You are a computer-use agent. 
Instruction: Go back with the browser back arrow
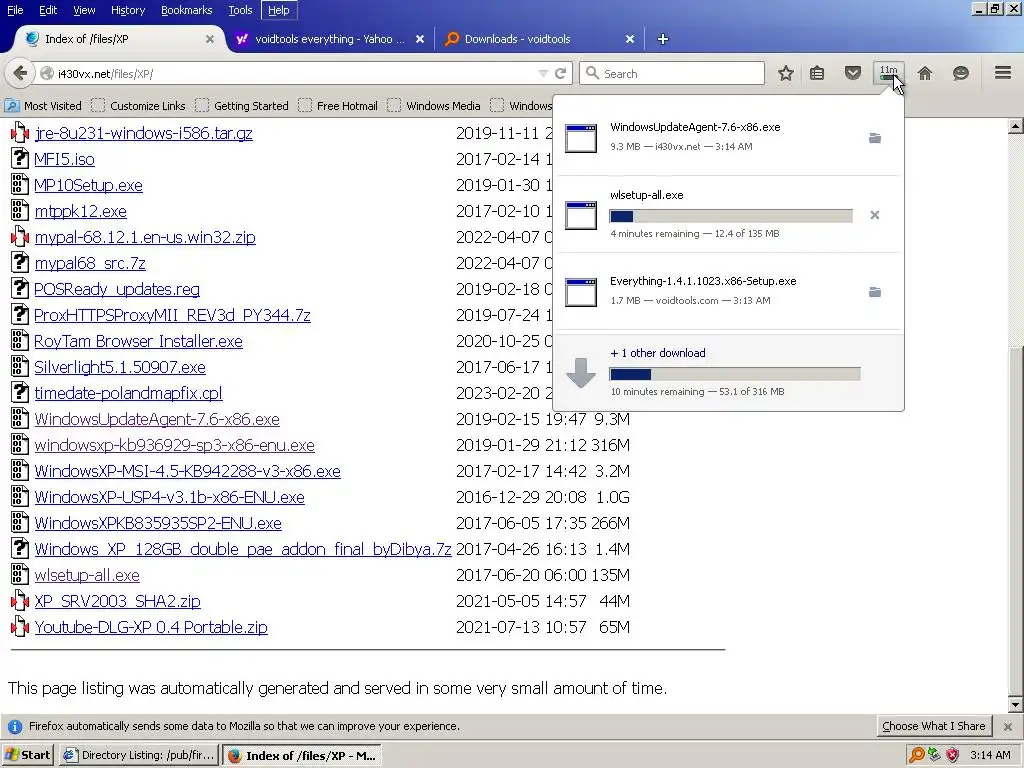[x=20, y=73]
